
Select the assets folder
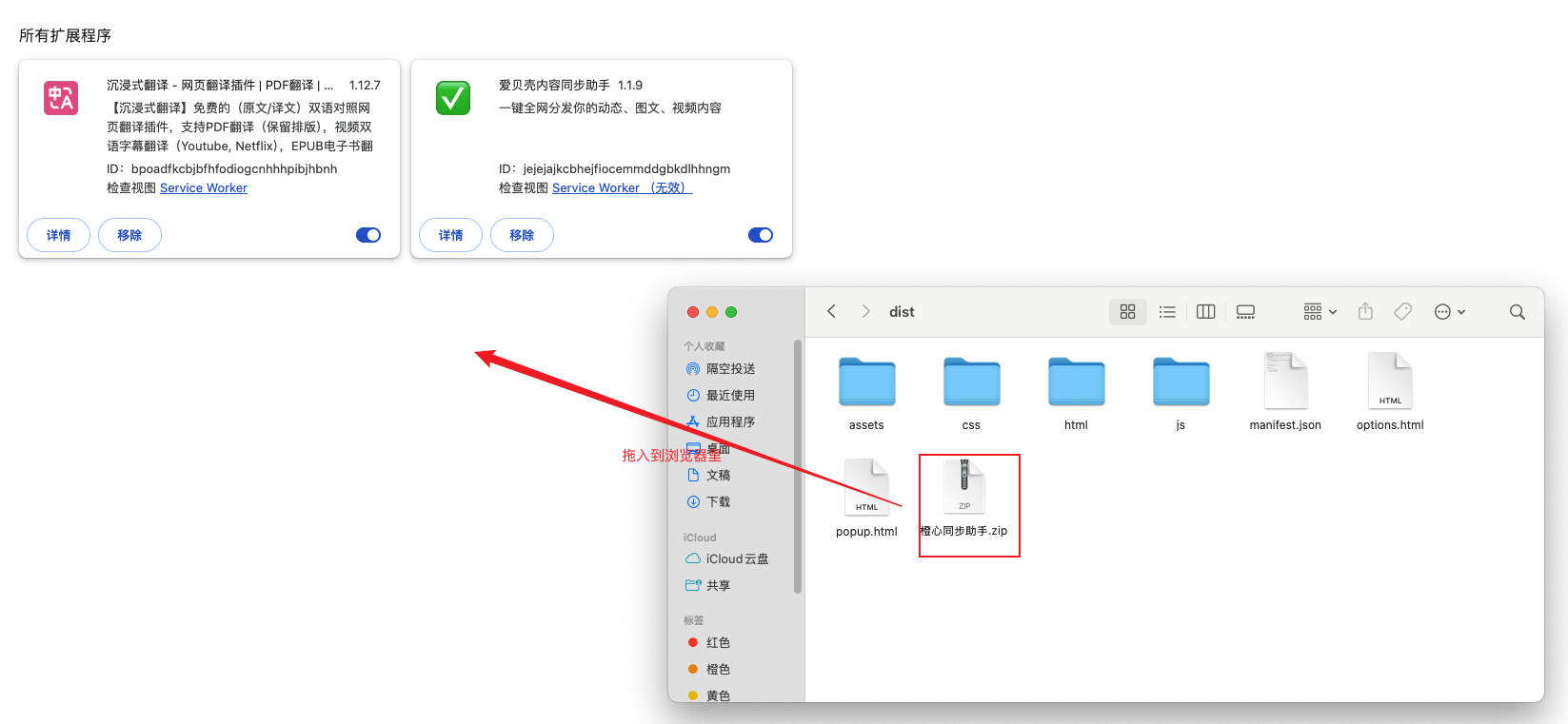pyautogui.click(x=866, y=394)
